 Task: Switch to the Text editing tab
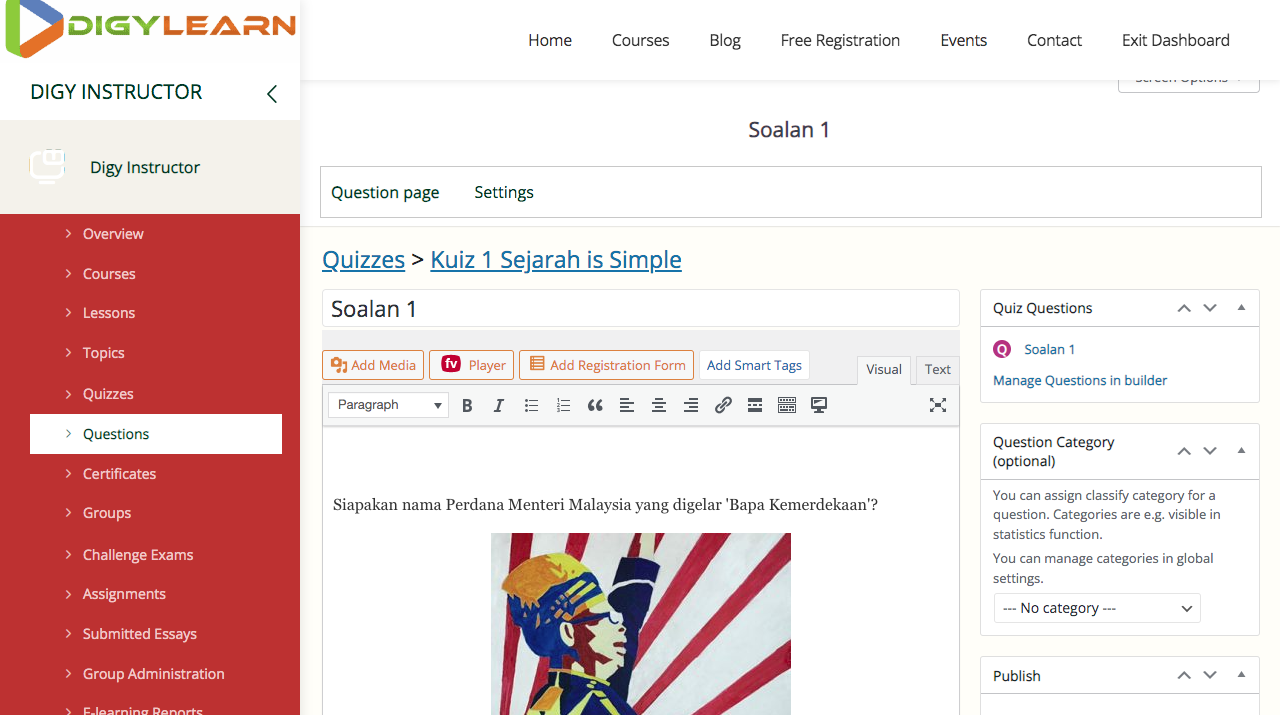(x=936, y=370)
